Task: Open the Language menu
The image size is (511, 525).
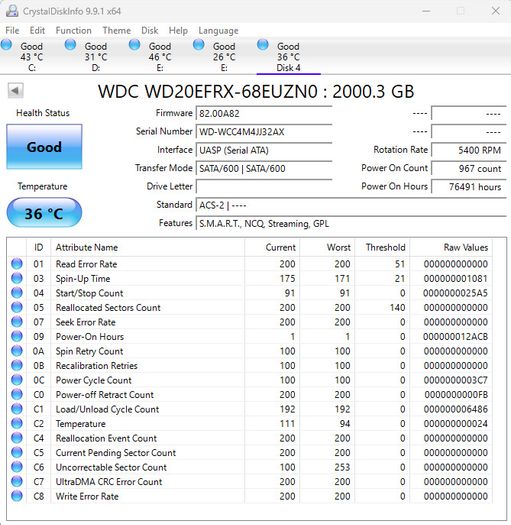Action: click(218, 30)
